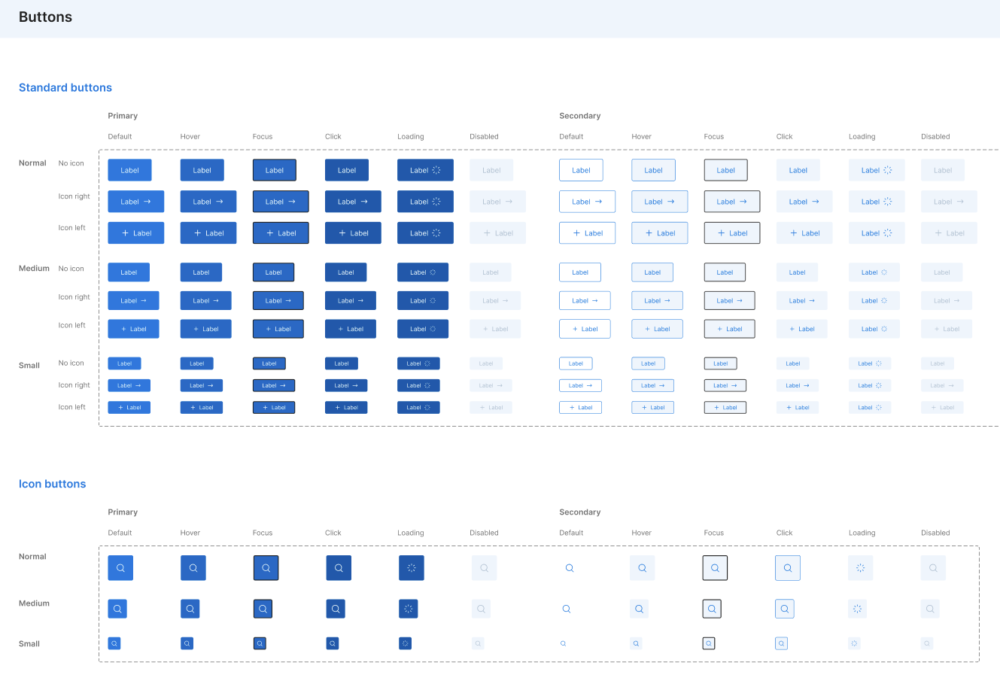This screenshot has height=699, width=1000.
Task: Click Primary Small Click-state search icon button
Action: point(332,644)
